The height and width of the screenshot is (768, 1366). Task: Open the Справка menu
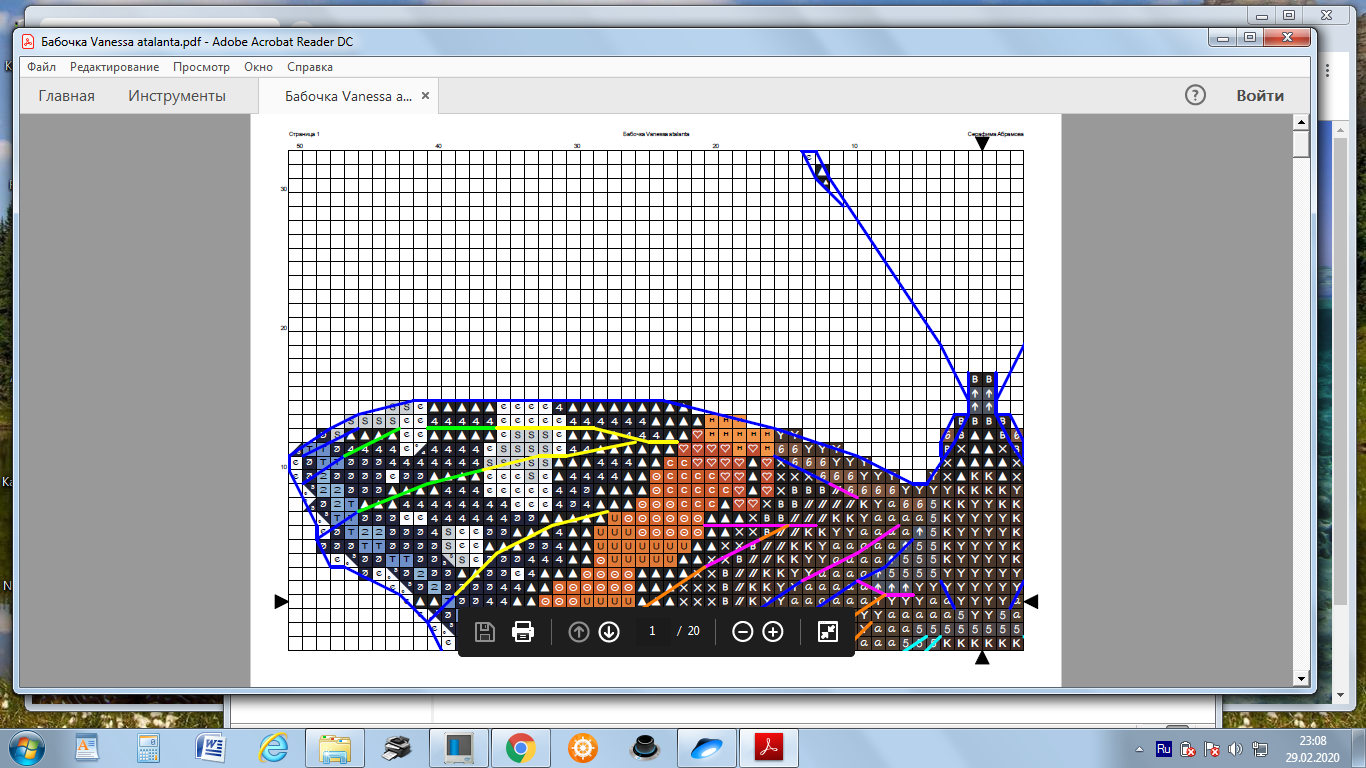[310, 67]
